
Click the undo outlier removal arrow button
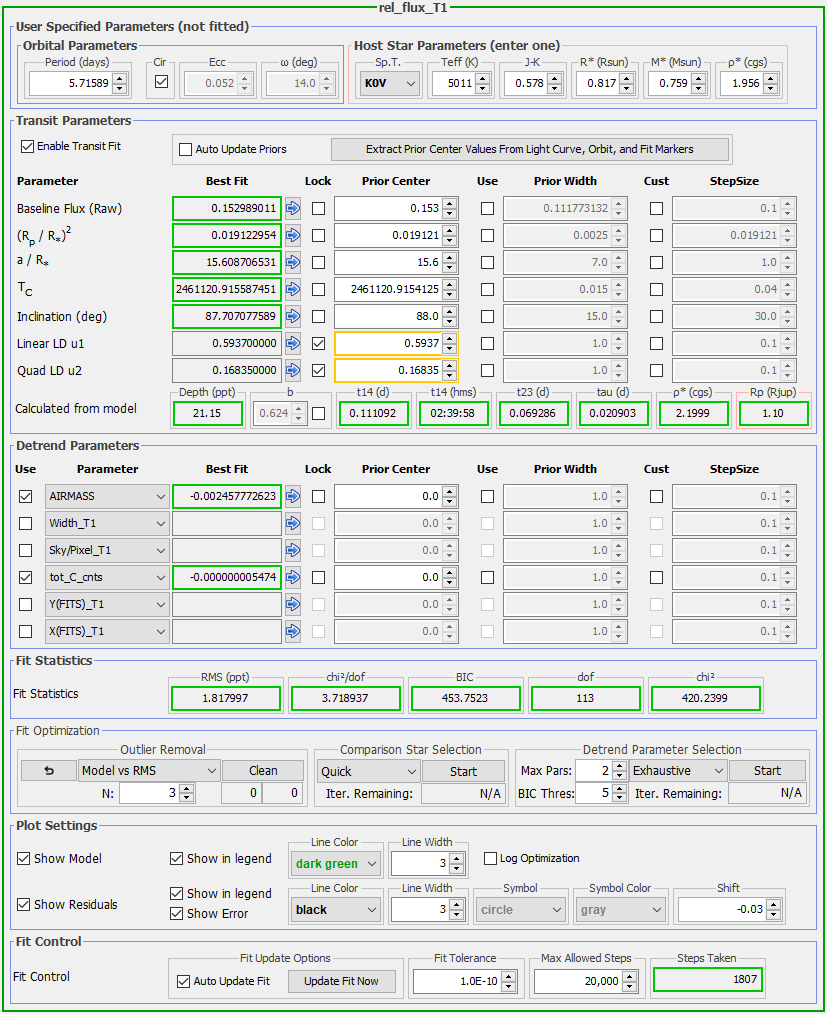tap(47, 771)
